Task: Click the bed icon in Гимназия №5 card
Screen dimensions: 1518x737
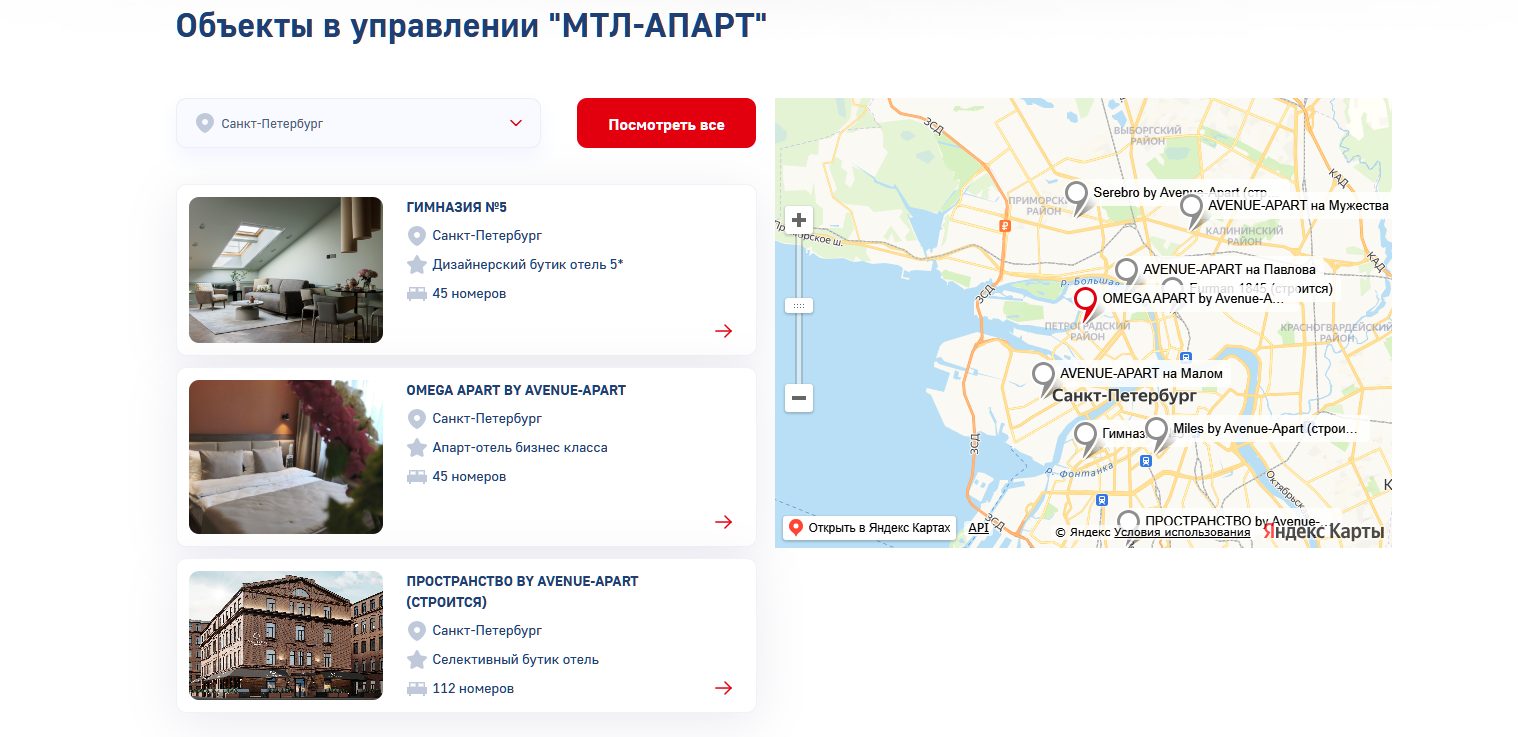Action: tap(417, 294)
